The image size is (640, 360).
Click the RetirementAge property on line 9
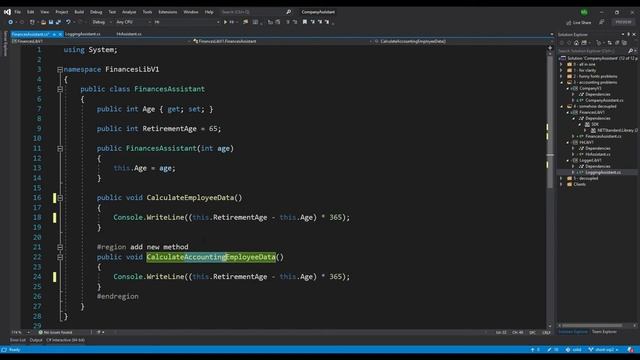(x=169, y=129)
